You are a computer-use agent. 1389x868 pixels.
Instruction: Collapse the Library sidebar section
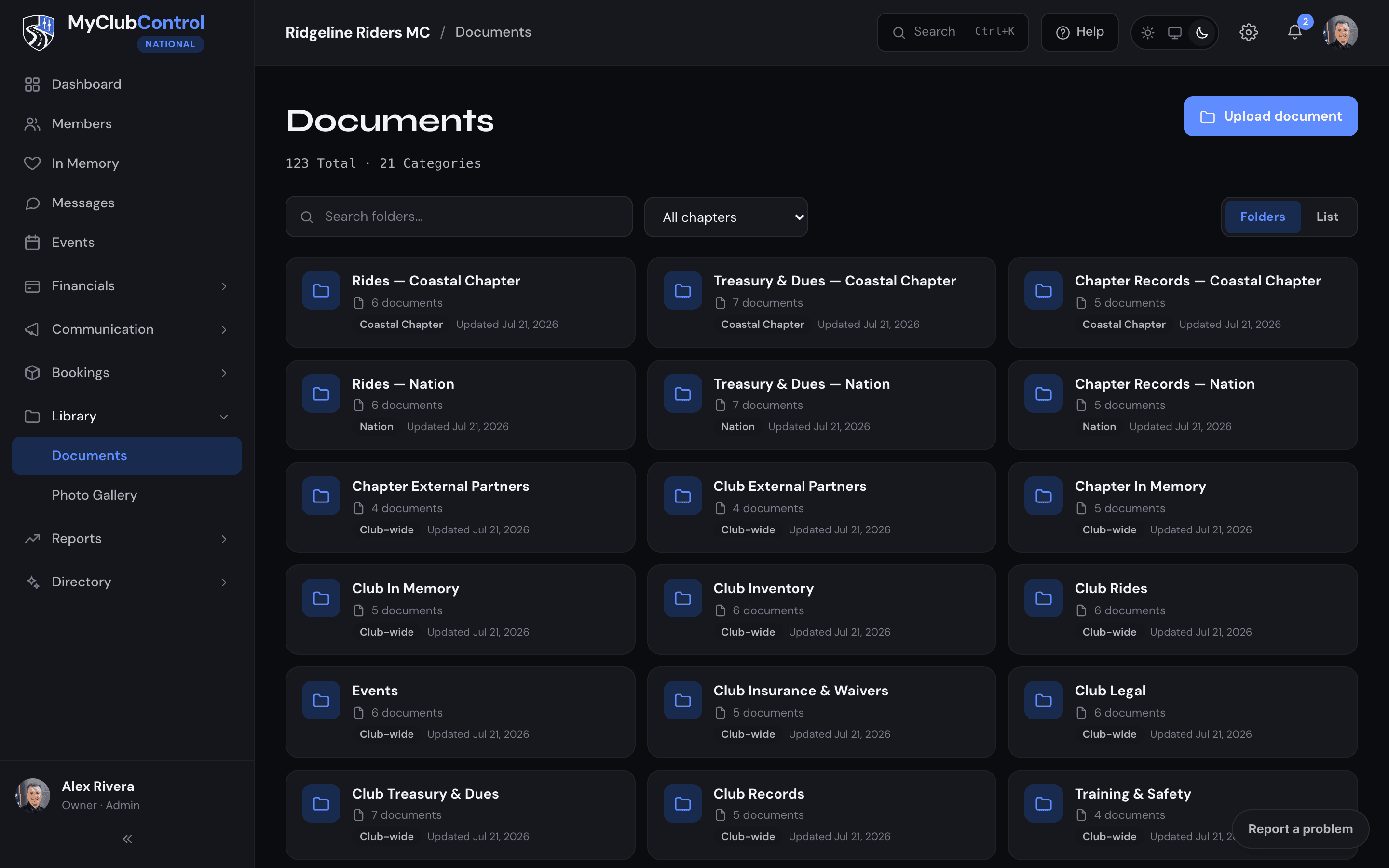coord(127,416)
